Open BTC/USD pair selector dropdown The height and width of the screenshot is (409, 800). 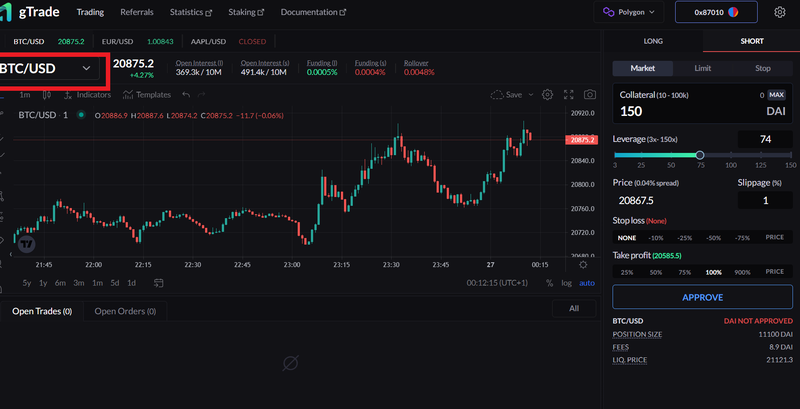point(49,68)
